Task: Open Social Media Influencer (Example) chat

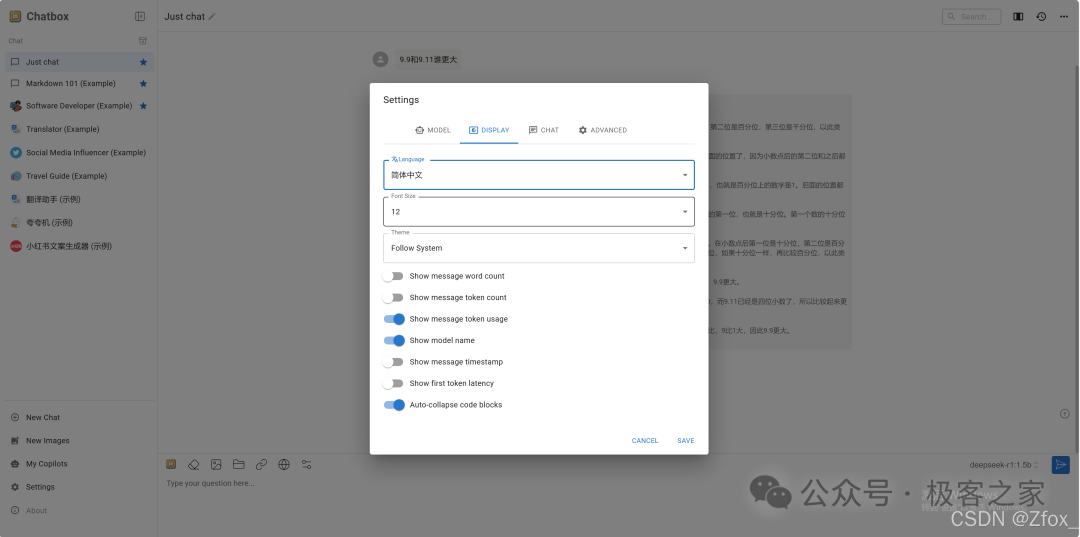Action: [x=79, y=153]
